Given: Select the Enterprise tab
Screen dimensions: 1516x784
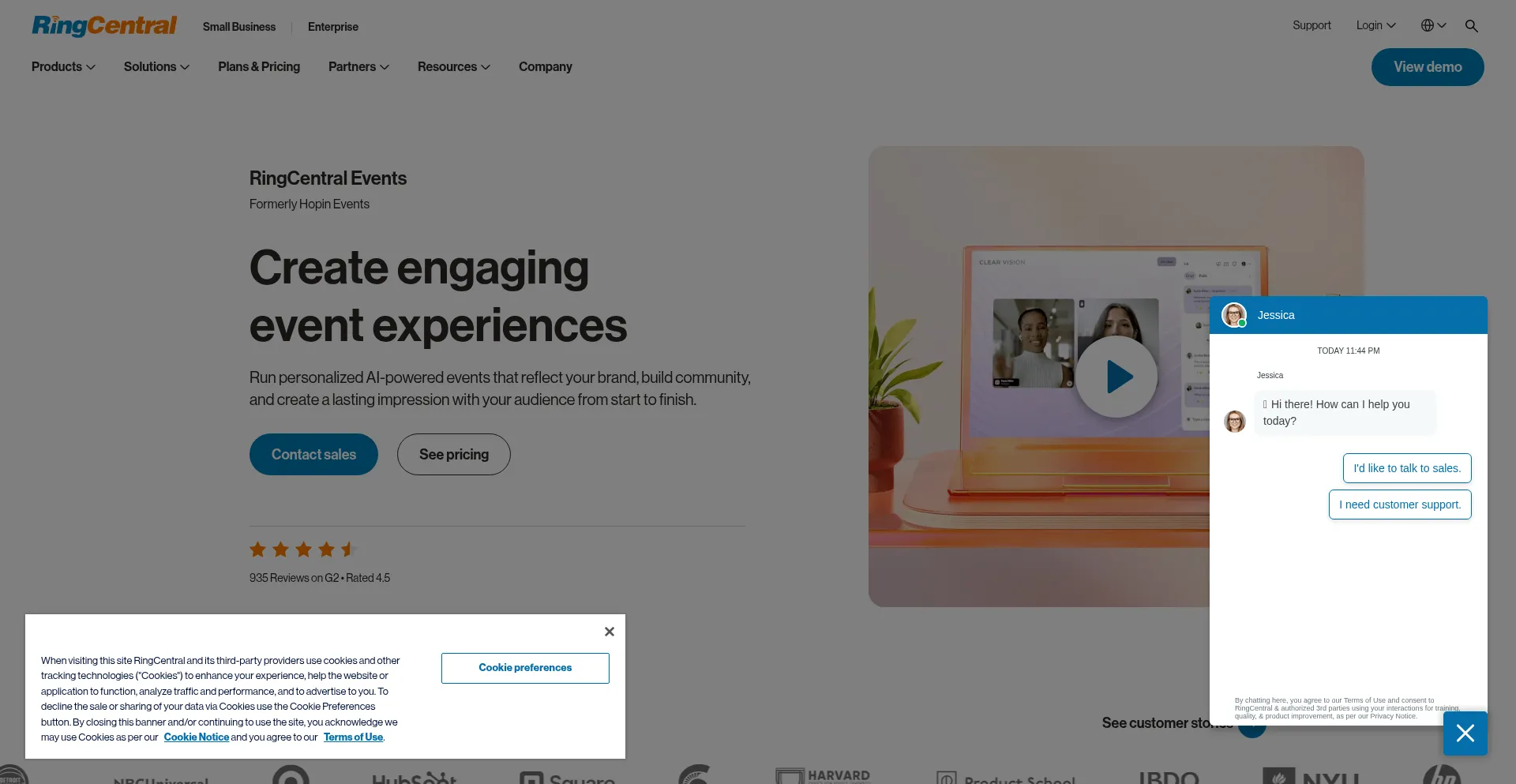Looking at the screenshot, I should (x=333, y=27).
